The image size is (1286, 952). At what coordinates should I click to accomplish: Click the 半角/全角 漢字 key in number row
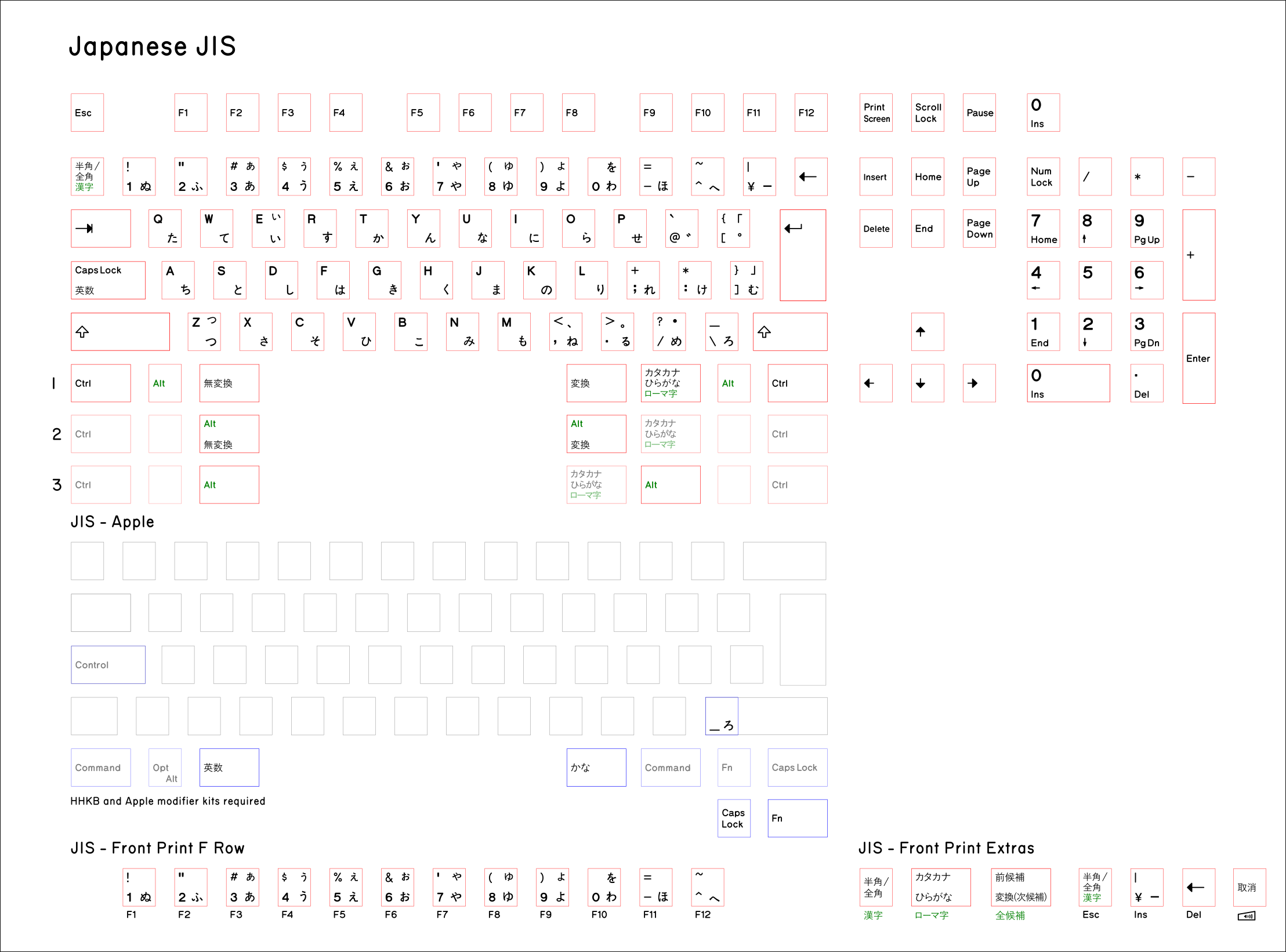pos(87,176)
